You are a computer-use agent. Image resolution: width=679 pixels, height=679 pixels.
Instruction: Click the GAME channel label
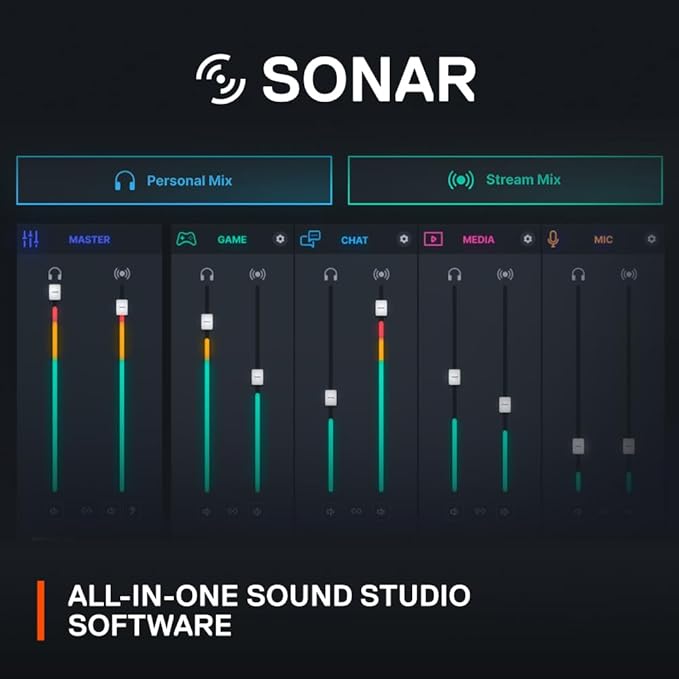coord(232,239)
